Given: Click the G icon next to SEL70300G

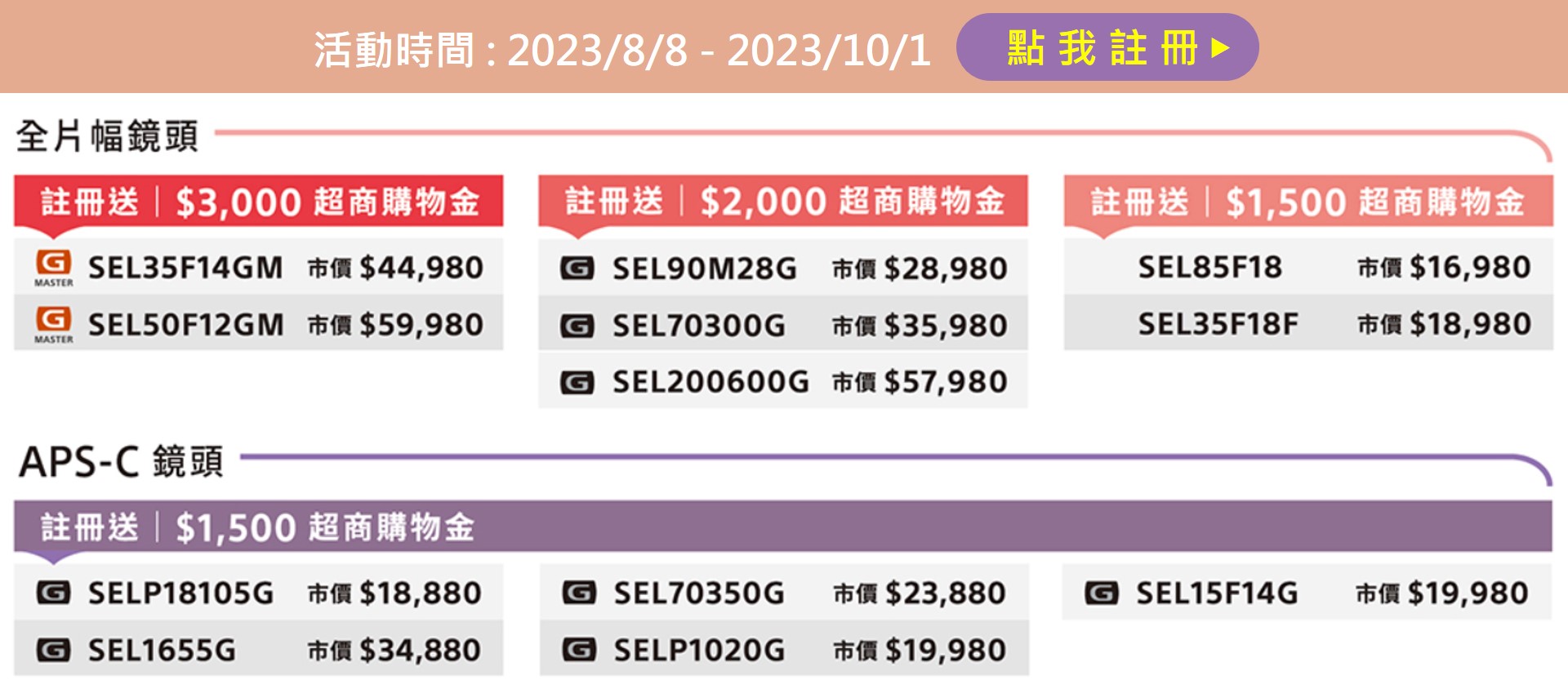Looking at the screenshot, I should pyautogui.click(x=577, y=326).
